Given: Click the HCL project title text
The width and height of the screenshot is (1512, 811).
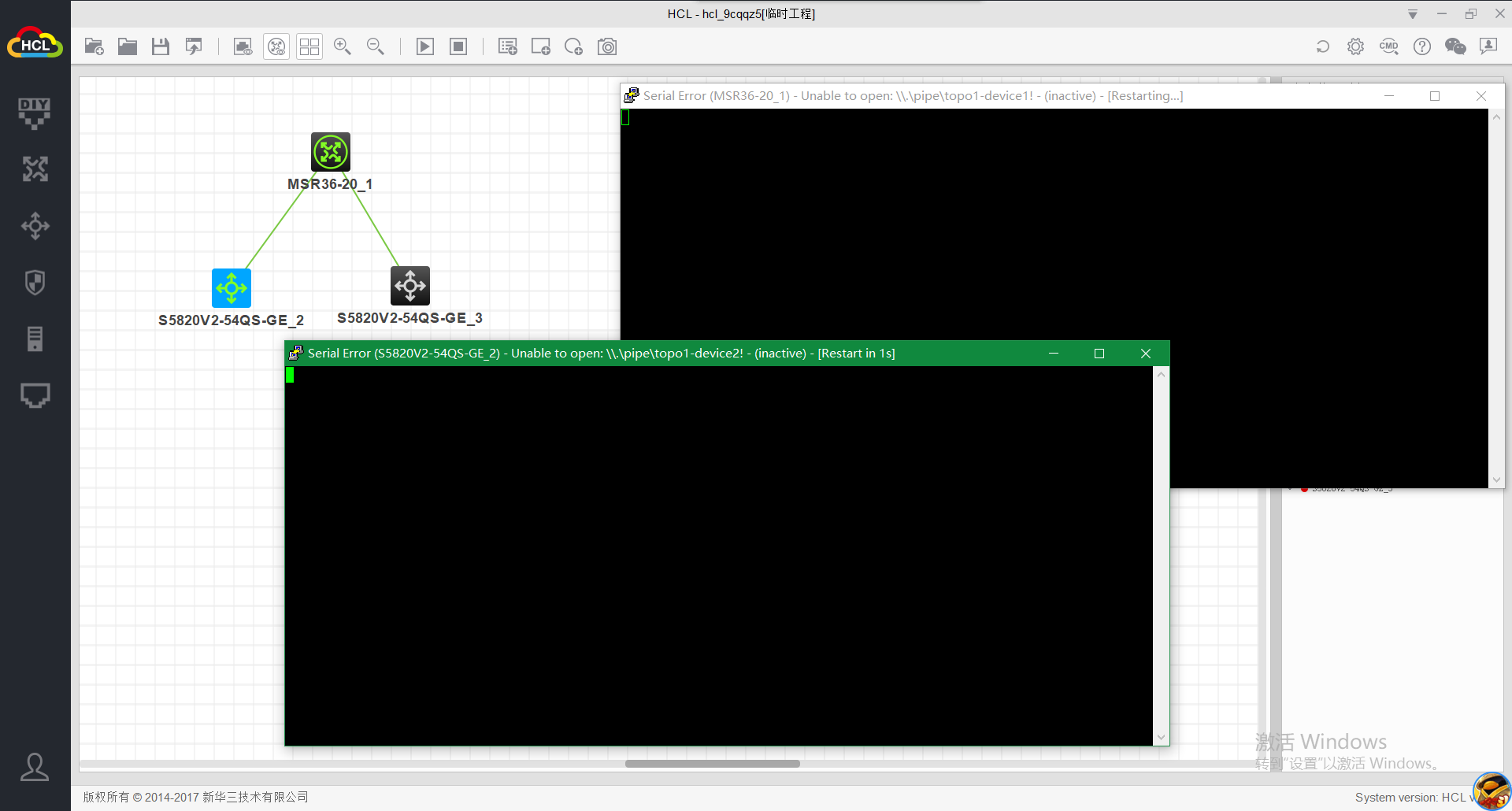Looking at the screenshot, I should (741, 14).
